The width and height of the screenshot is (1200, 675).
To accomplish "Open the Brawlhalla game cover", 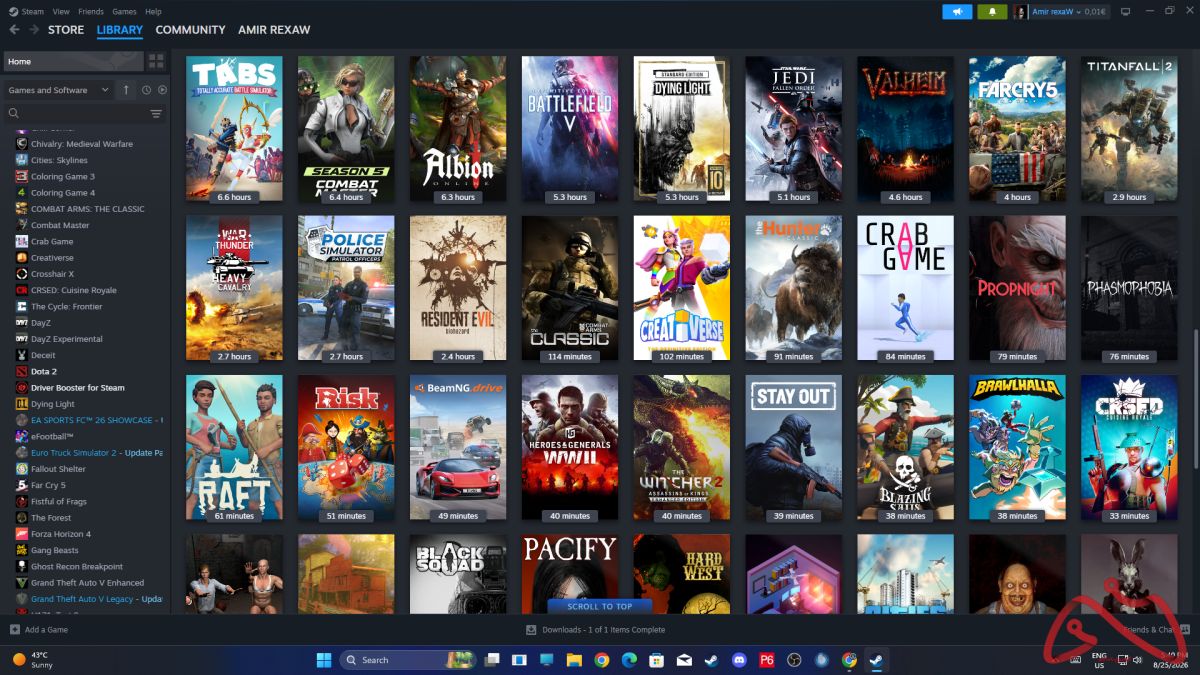I will 1017,448.
